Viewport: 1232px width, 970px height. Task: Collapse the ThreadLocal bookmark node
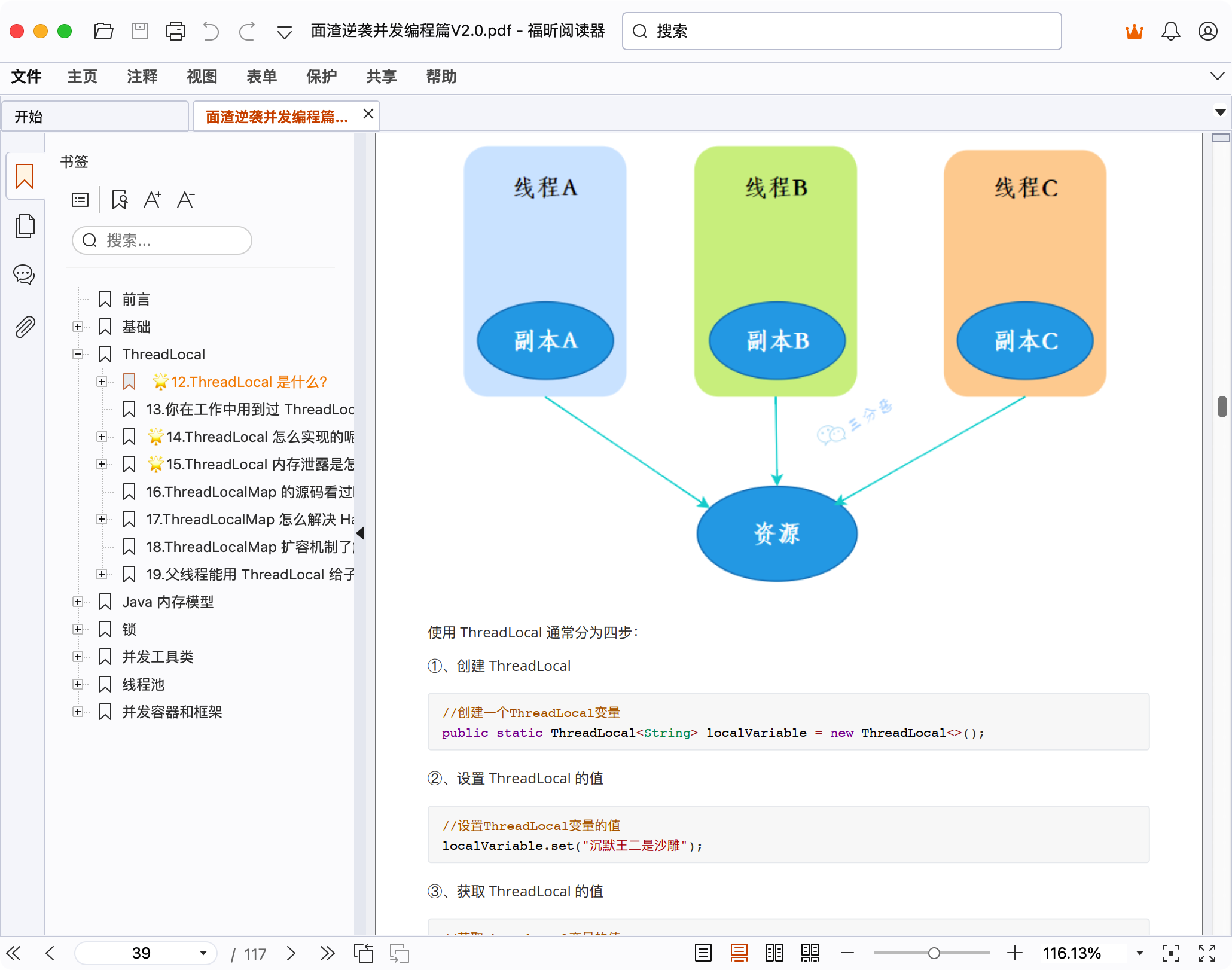pos(78,353)
